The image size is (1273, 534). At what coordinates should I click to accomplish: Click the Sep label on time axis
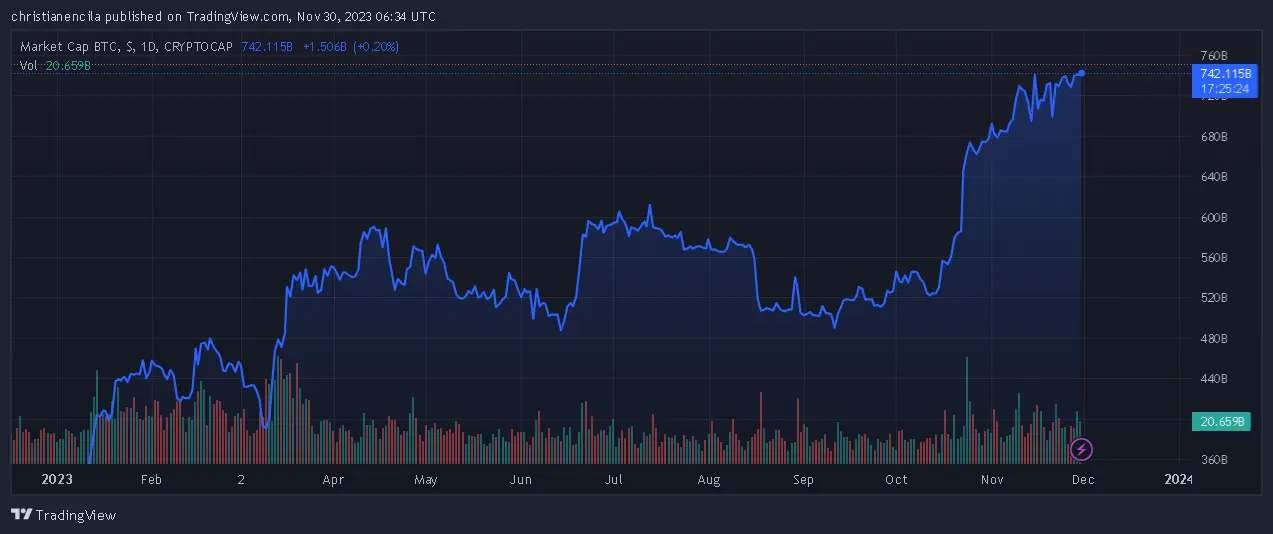[x=803, y=480]
